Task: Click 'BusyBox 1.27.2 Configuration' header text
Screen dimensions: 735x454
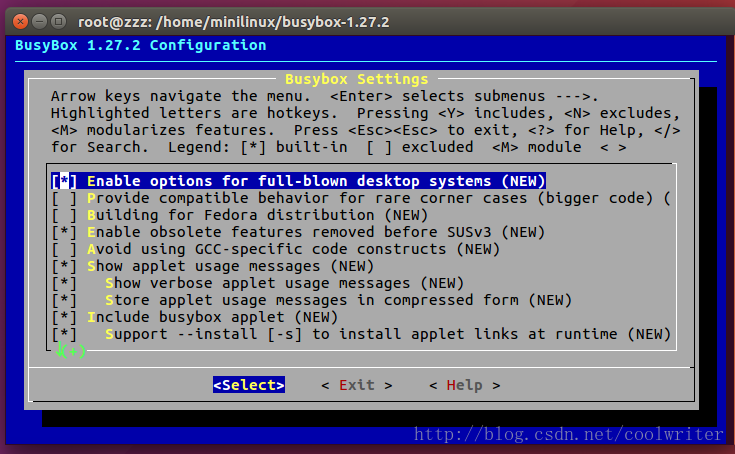Action: [141, 45]
